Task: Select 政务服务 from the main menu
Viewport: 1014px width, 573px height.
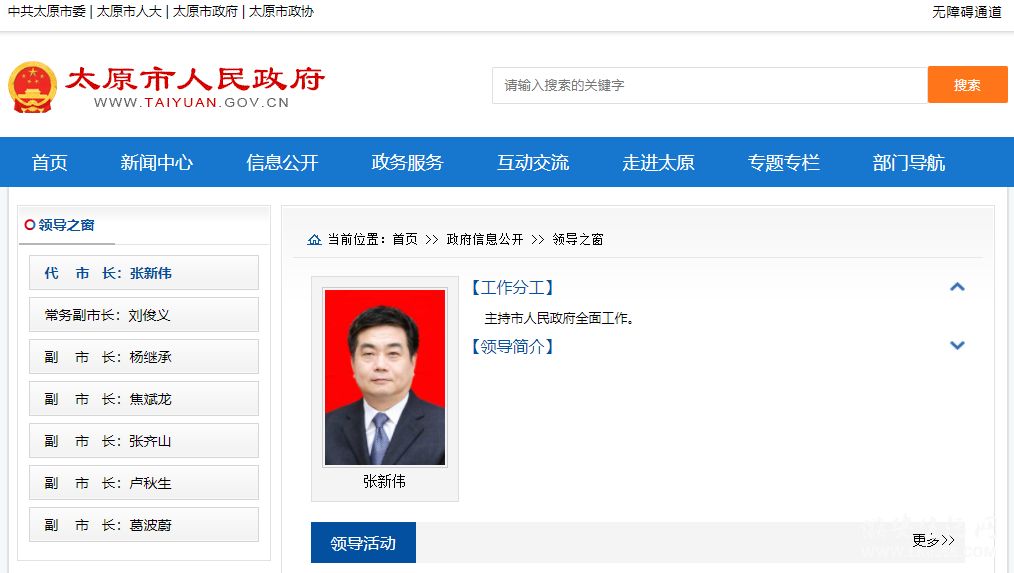Action: (407, 163)
